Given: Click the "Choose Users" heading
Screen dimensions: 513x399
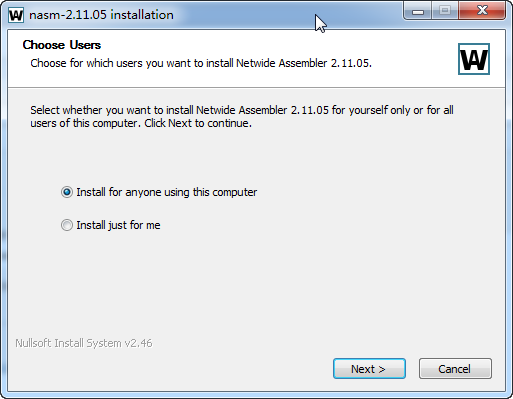Looking at the screenshot, I should (x=62, y=45).
